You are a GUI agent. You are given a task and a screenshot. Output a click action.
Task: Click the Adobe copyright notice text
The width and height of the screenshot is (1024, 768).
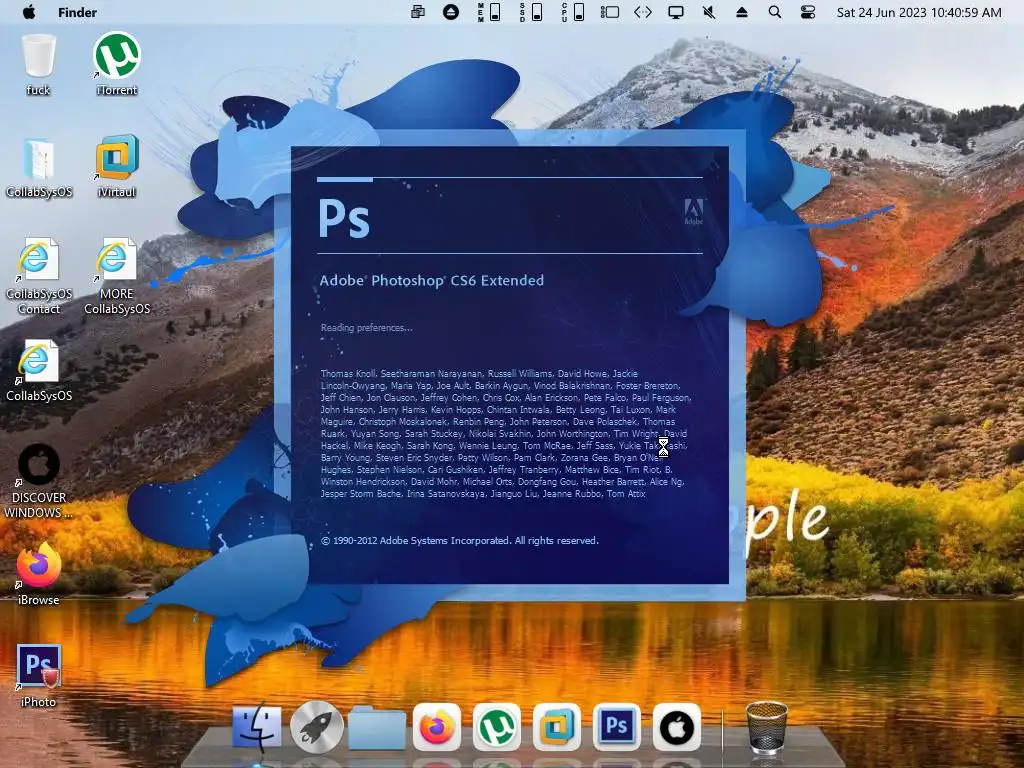pos(460,541)
